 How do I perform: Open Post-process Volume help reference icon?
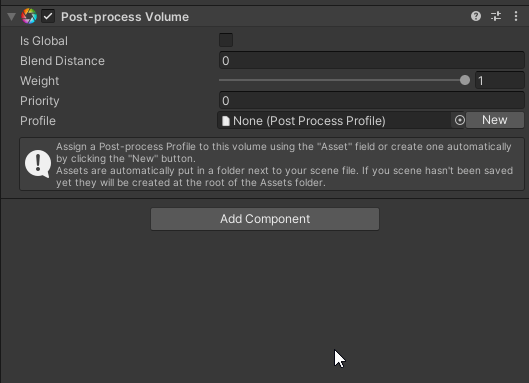click(x=476, y=16)
